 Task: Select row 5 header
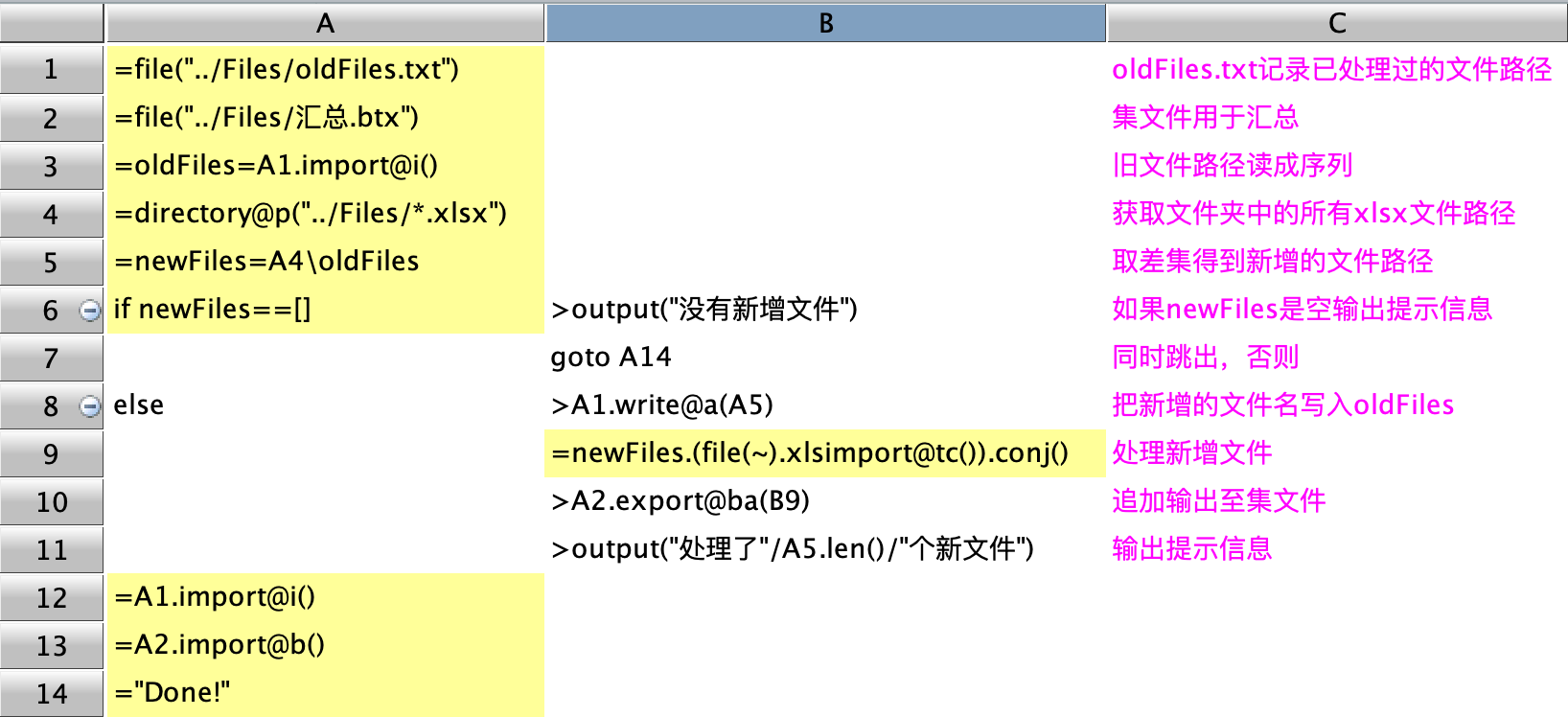[51, 262]
